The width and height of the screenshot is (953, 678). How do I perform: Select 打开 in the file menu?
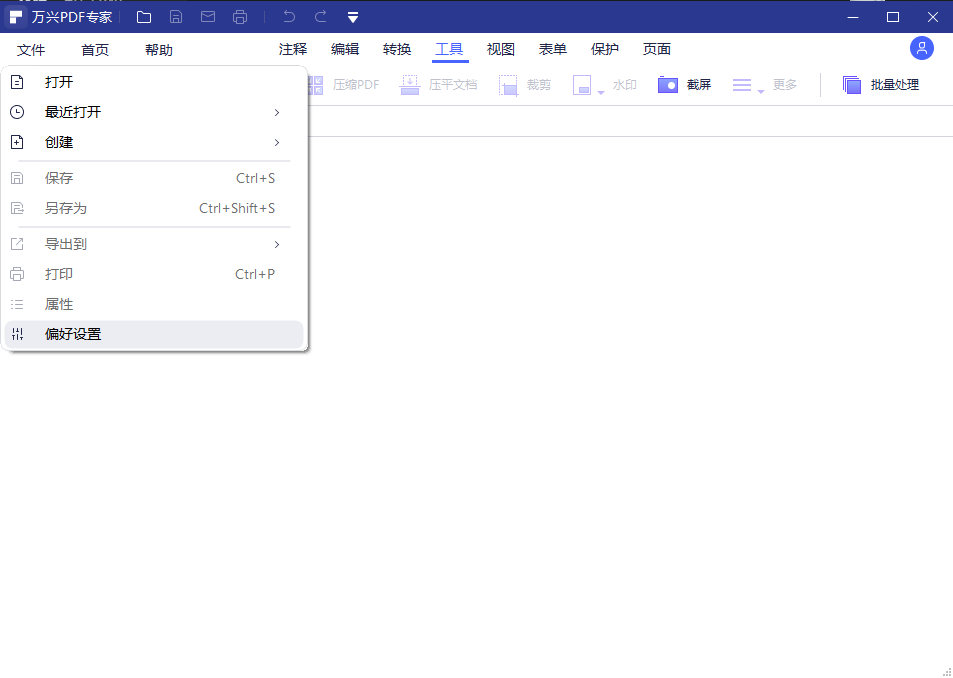pyautogui.click(x=59, y=82)
